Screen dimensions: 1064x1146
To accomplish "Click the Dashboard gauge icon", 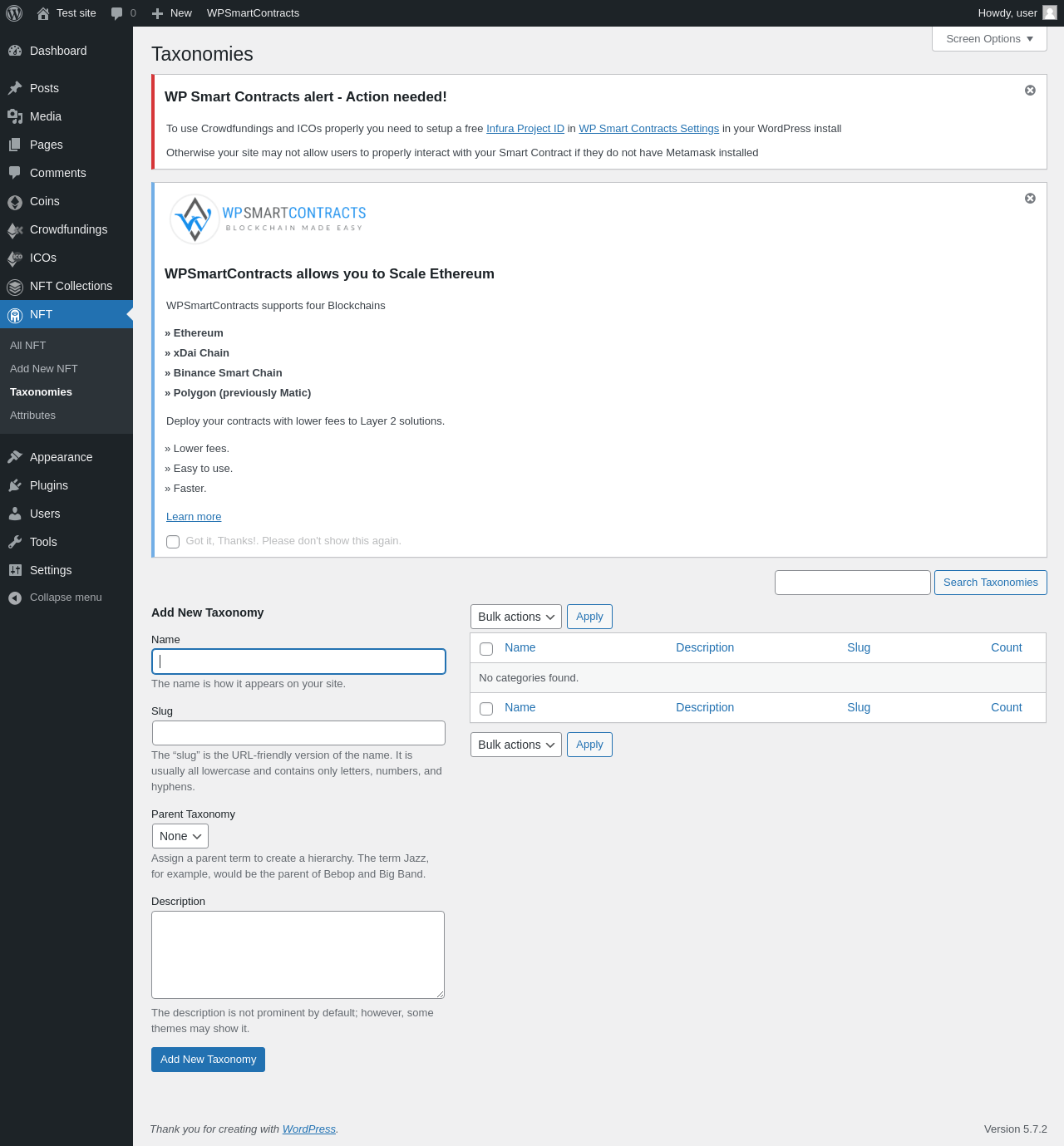I will click(x=15, y=51).
